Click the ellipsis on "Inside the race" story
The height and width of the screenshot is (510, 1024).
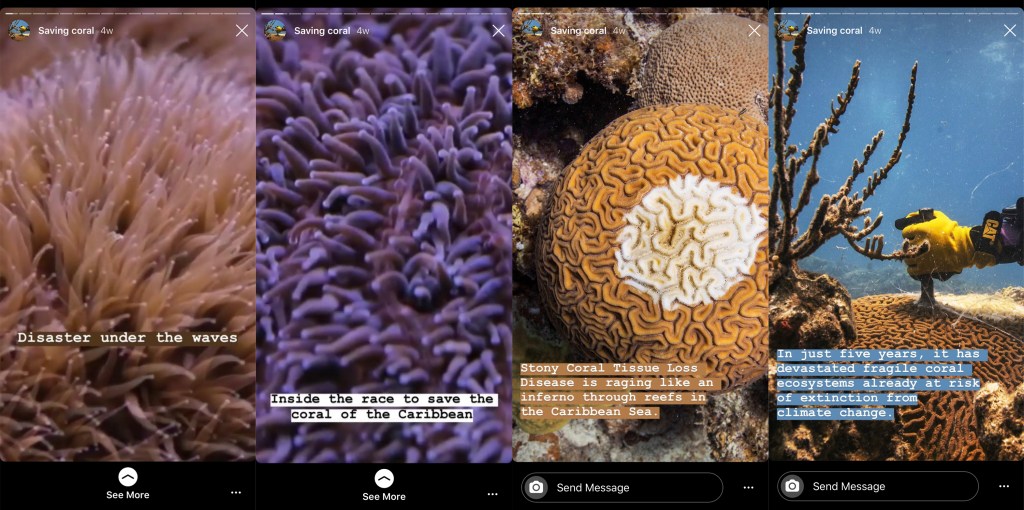pyautogui.click(x=492, y=494)
